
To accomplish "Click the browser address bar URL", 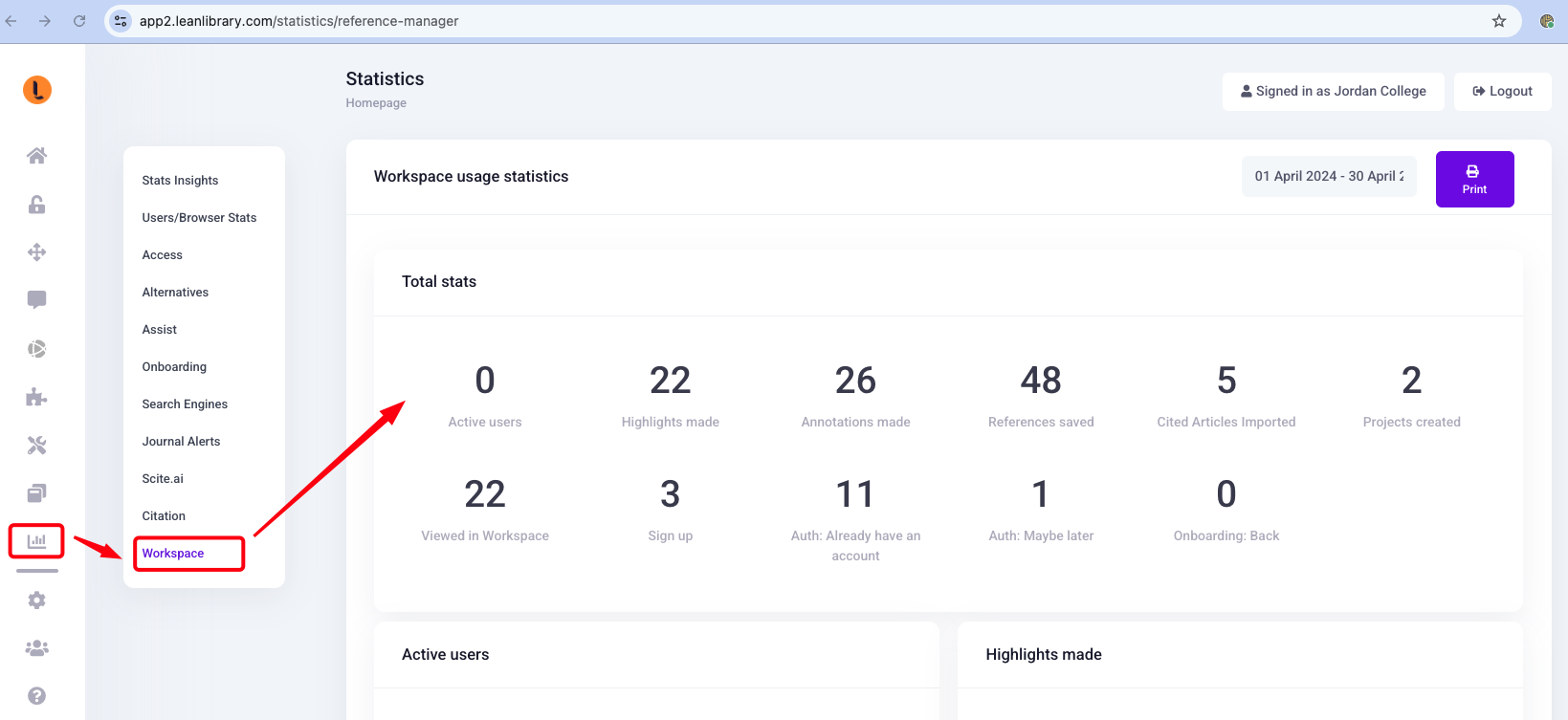I will tap(298, 21).
